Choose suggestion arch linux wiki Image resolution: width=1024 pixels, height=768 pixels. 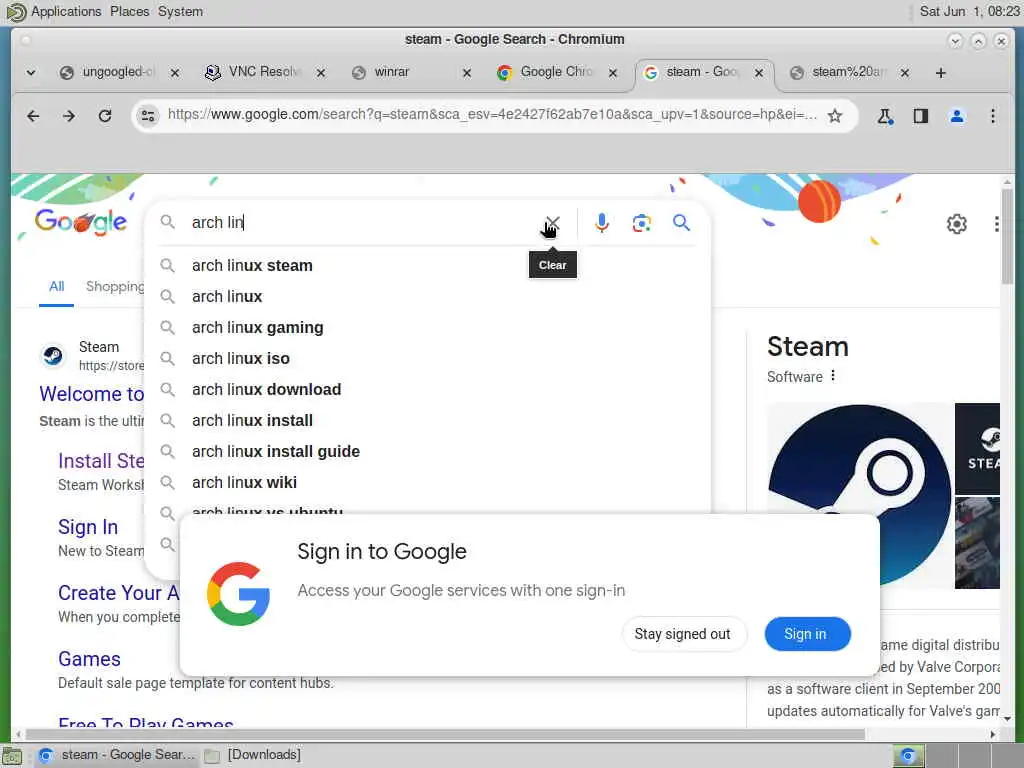click(428, 483)
